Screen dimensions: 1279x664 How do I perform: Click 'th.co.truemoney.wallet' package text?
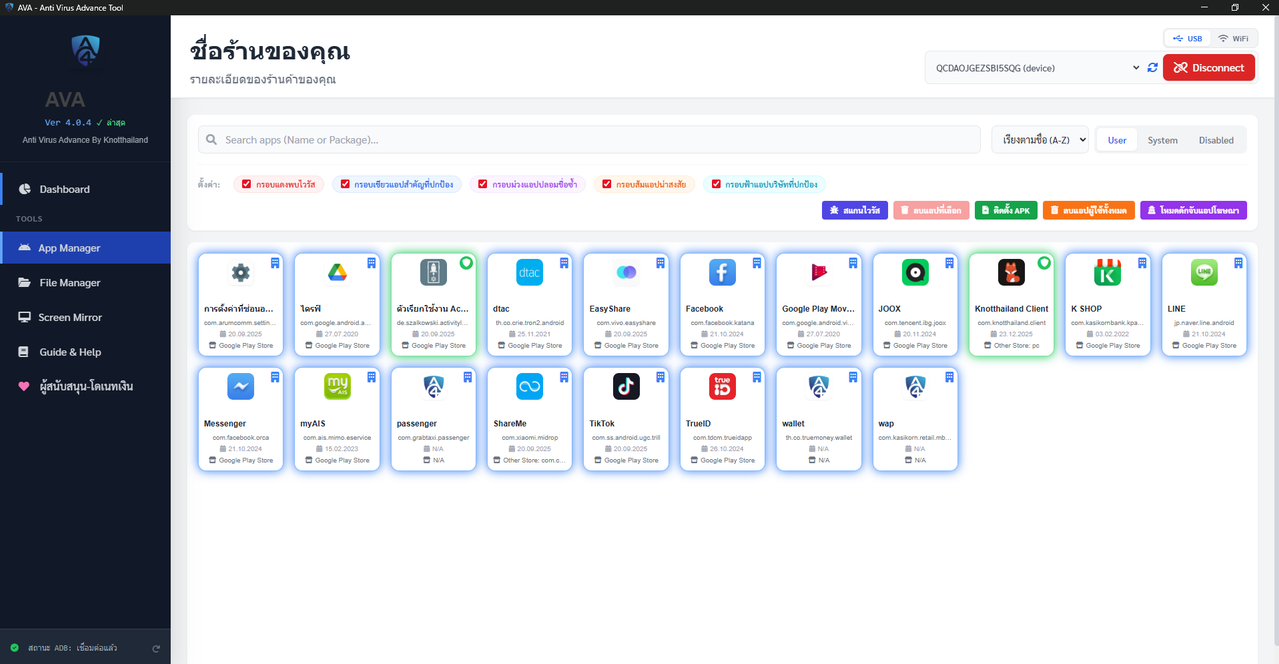[x=819, y=437]
